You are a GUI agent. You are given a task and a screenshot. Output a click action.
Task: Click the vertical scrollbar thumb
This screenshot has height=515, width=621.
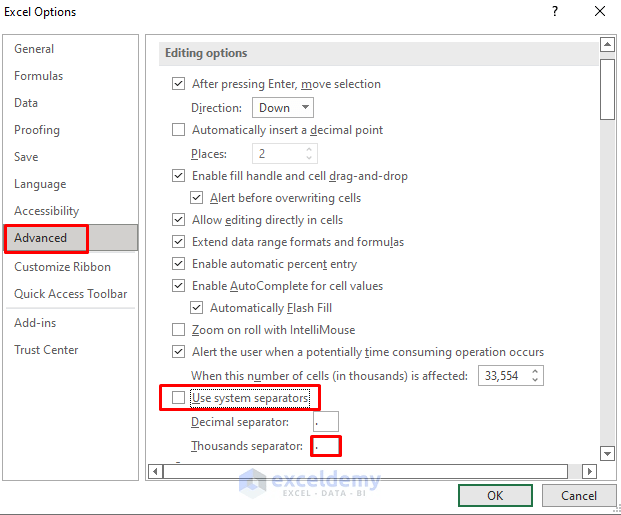(607, 89)
